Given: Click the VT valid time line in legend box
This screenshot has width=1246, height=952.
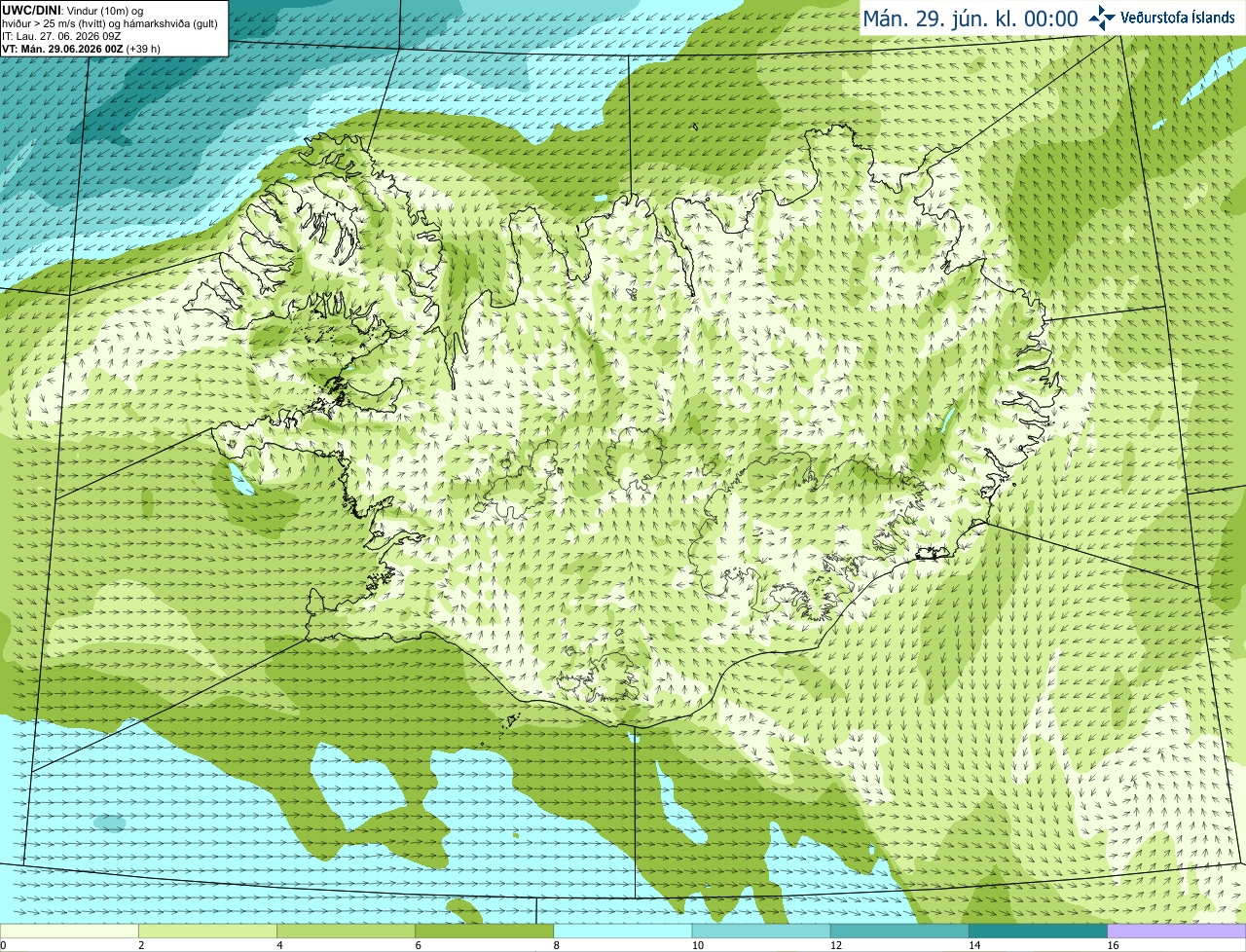Looking at the screenshot, I should (x=81, y=49).
